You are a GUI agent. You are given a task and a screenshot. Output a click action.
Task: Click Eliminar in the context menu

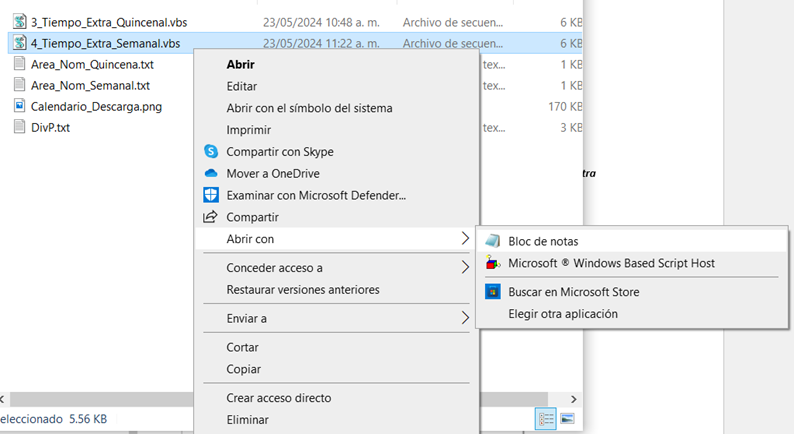248,420
